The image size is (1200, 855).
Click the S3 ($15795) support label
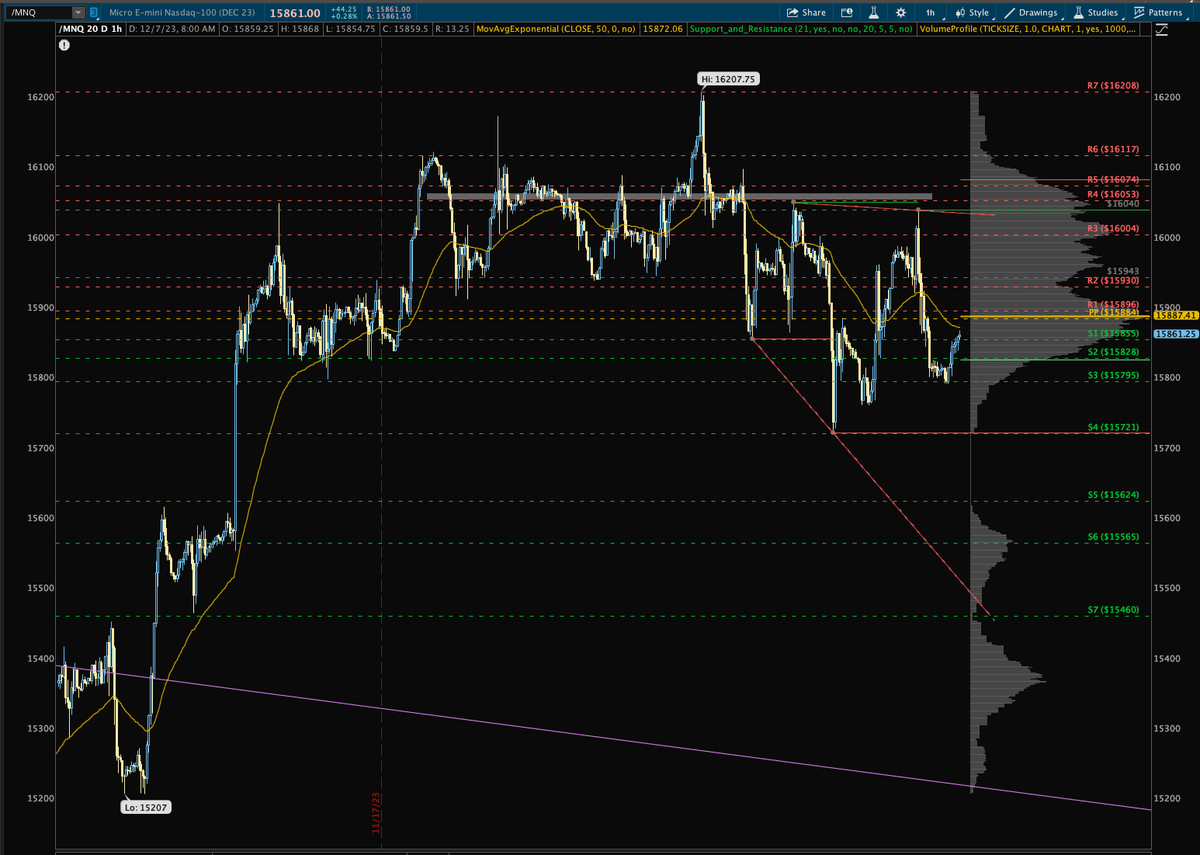click(1112, 375)
